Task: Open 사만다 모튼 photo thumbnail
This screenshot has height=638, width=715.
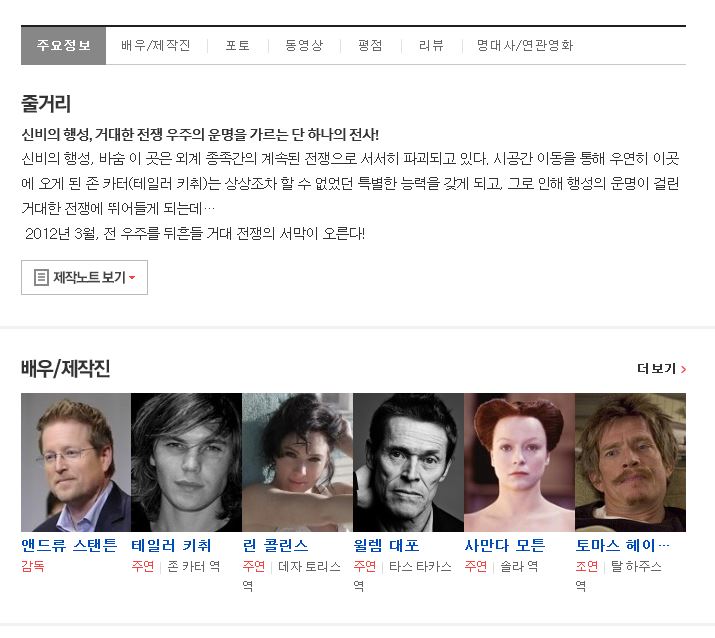Action: click(519, 462)
